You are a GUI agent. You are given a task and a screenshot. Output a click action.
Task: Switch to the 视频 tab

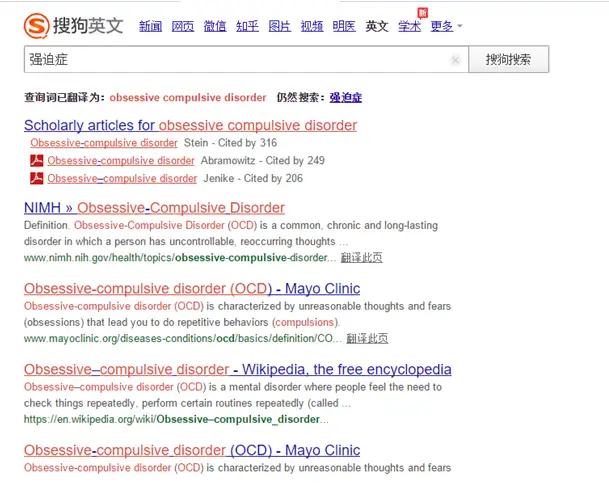tap(312, 26)
